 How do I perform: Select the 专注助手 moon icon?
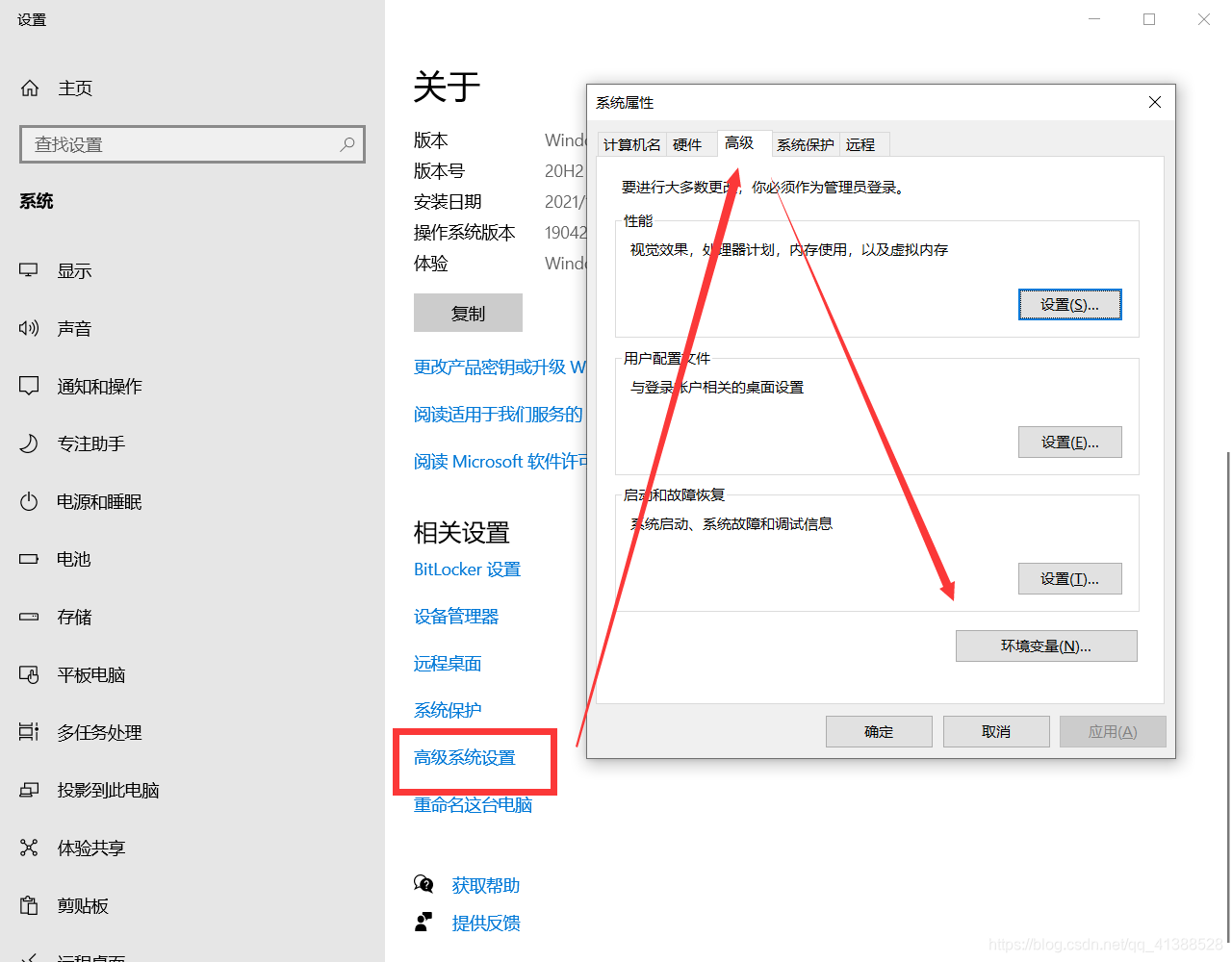click(x=29, y=444)
